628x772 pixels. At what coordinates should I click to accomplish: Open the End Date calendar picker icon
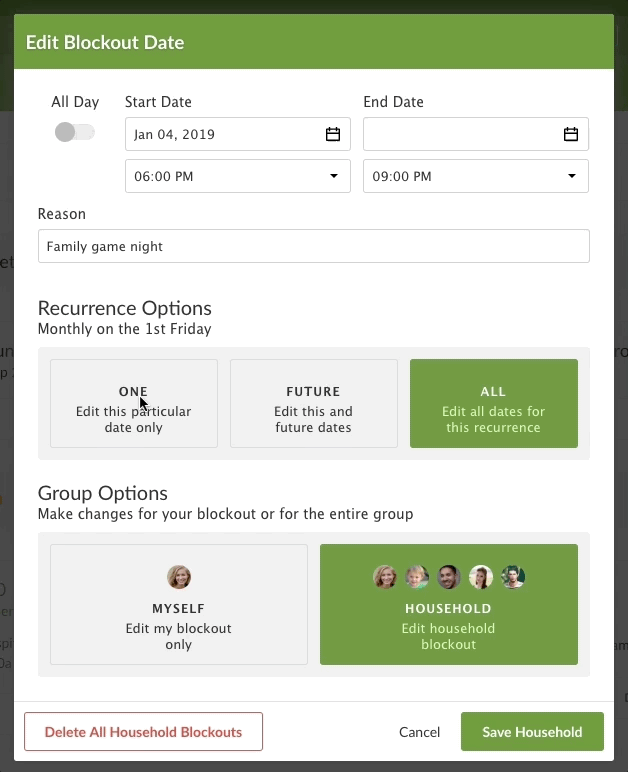[570, 134]
